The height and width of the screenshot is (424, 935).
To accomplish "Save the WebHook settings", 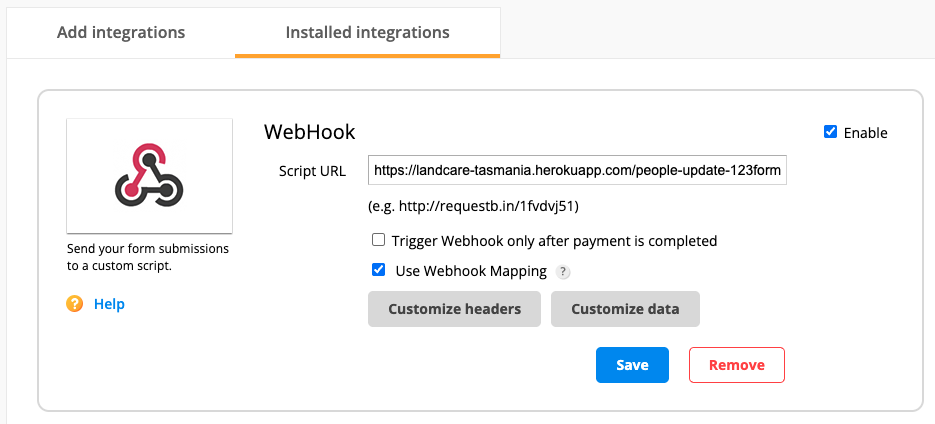I will point(632,365).
